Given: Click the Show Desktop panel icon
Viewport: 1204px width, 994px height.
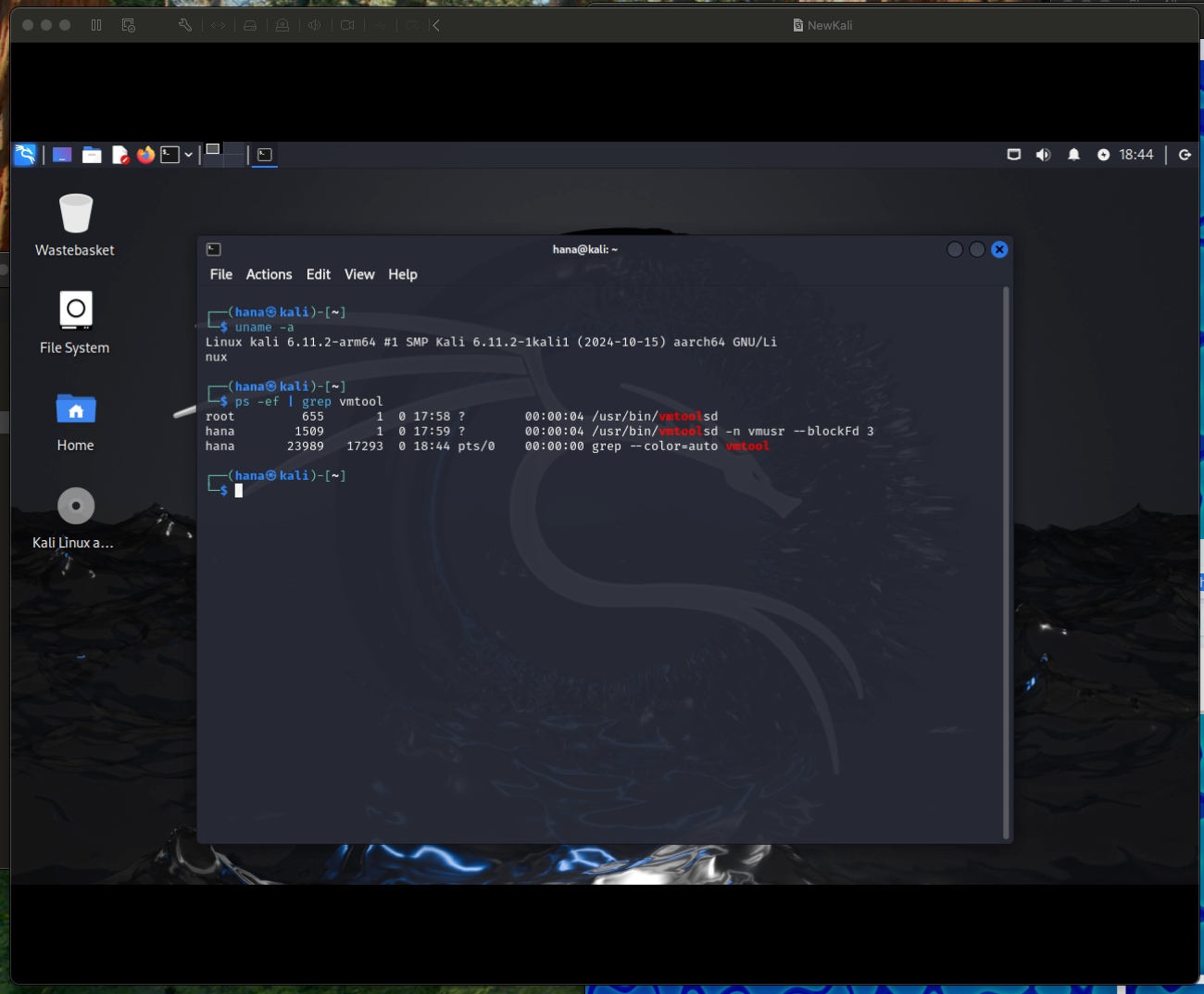Looking at the screenshot, I should [x=62, y=155].
